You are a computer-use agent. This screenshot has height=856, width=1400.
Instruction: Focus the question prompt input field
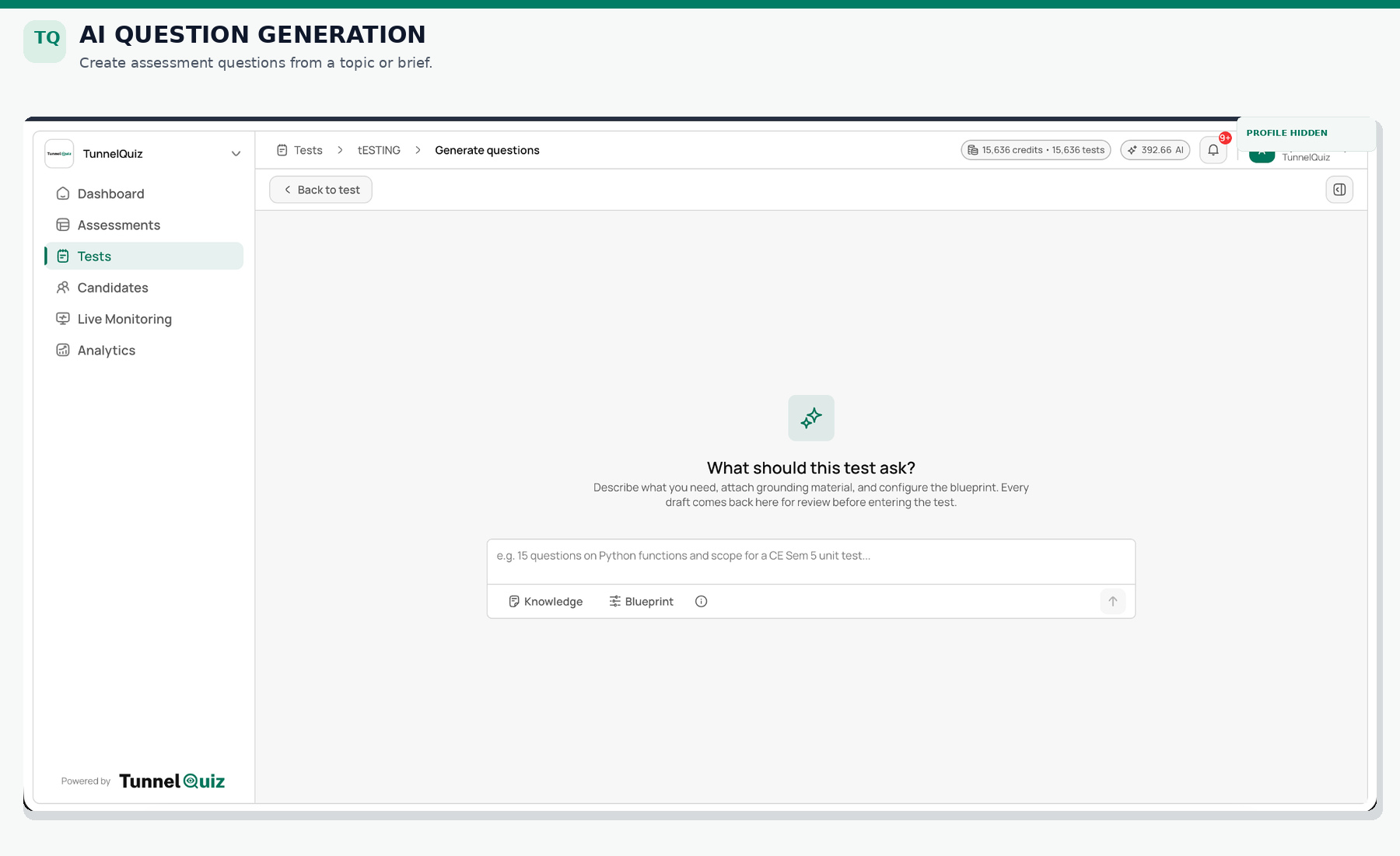coord(811,561)
